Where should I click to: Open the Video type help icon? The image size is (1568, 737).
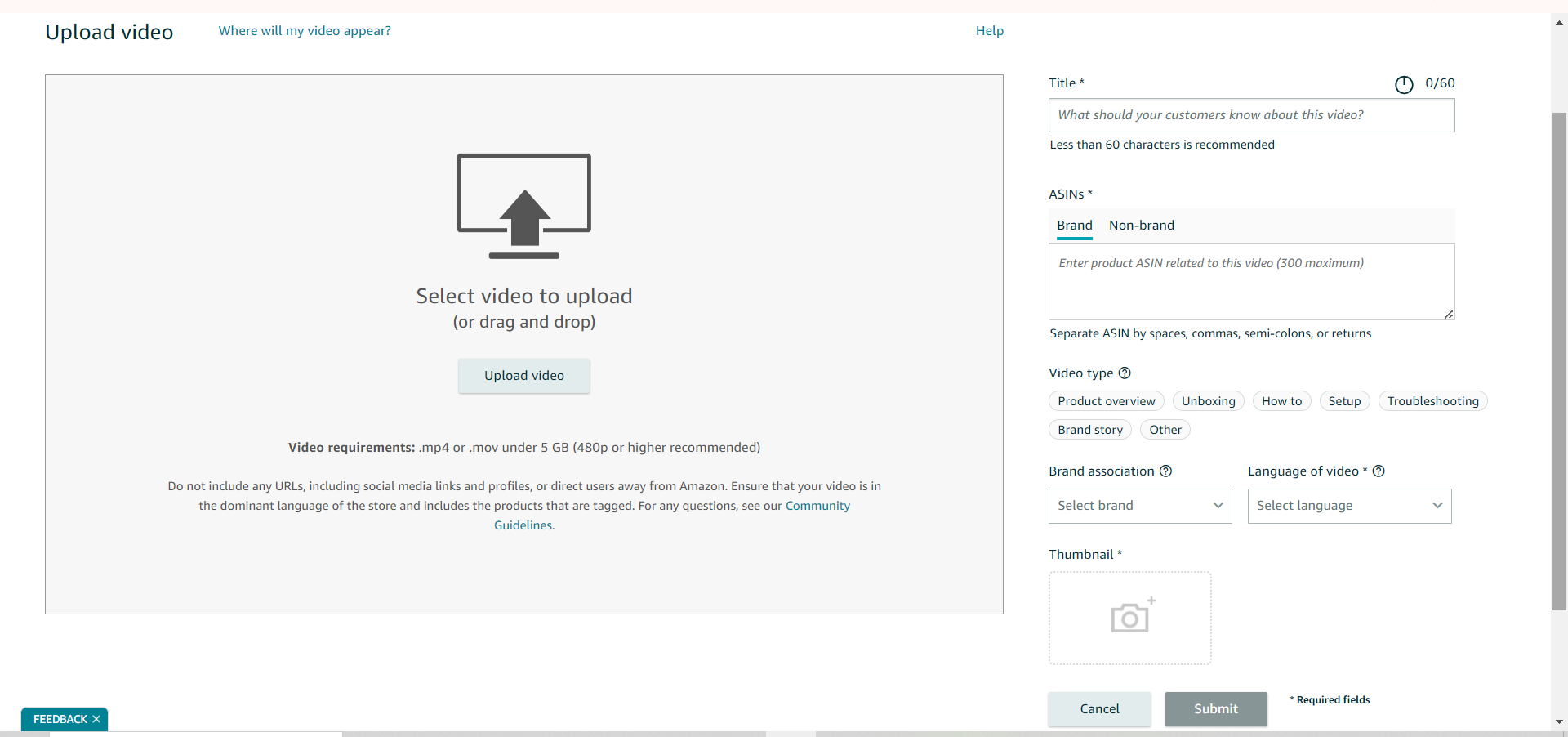[x=1124, y=373]
